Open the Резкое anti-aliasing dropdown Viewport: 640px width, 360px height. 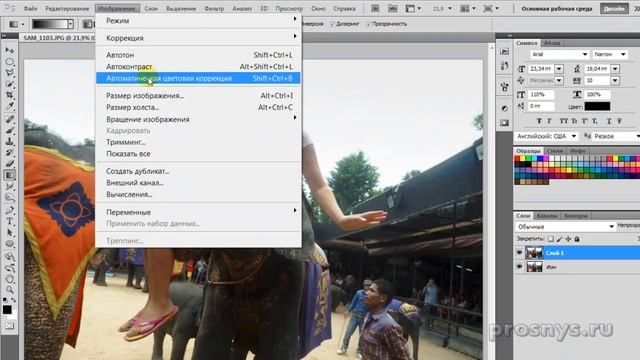click(x=616, y=136)
